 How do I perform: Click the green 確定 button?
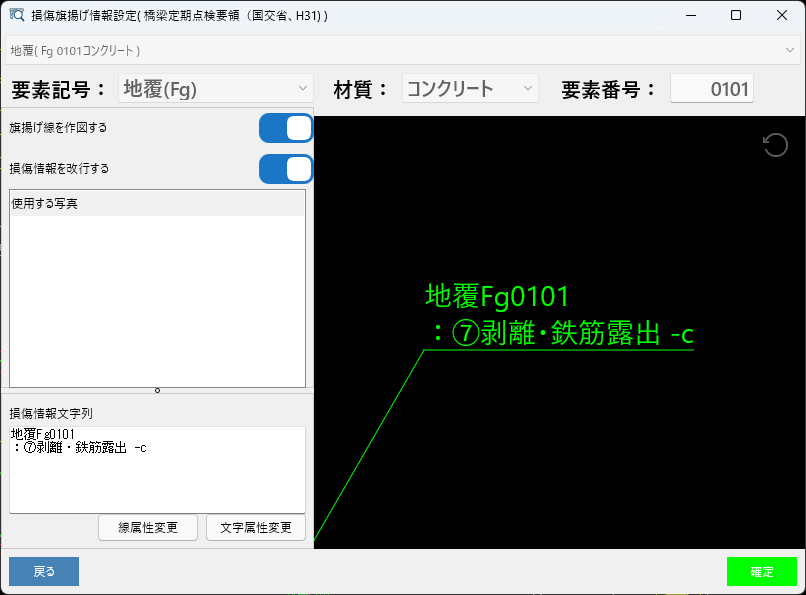tap(762, 571)
